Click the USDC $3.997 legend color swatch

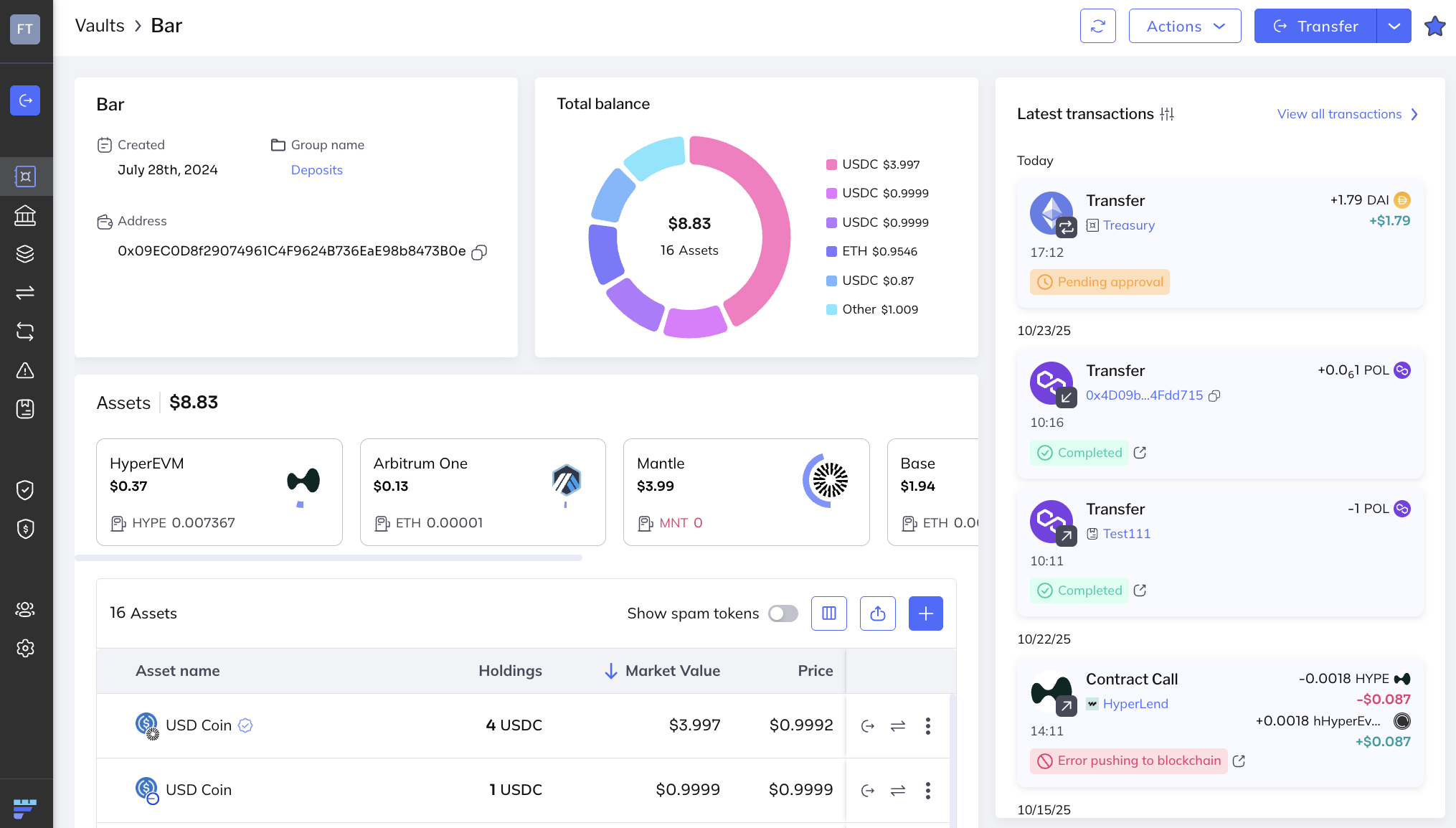point(831,164)
